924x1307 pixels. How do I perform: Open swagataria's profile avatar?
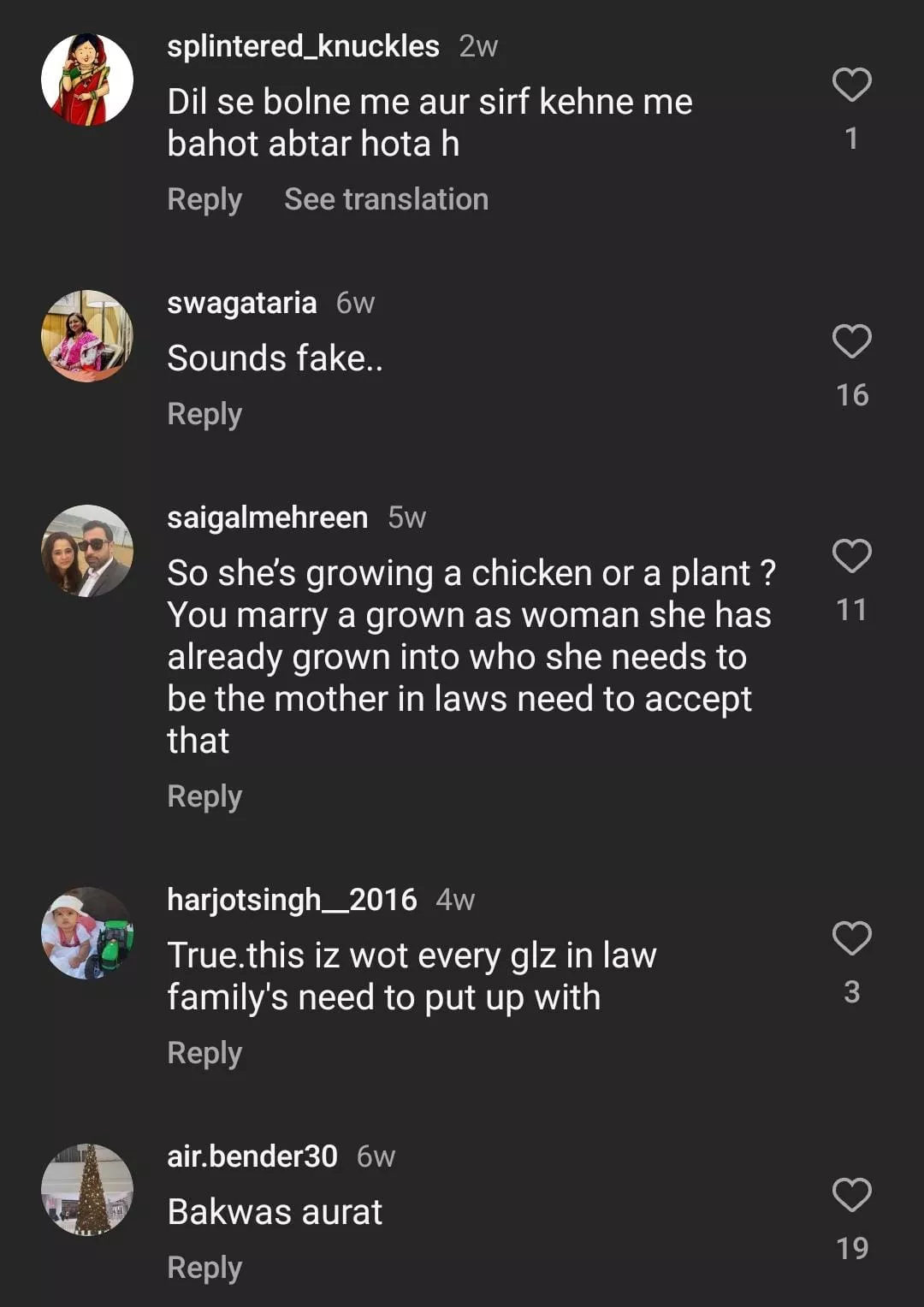(87, 336)
